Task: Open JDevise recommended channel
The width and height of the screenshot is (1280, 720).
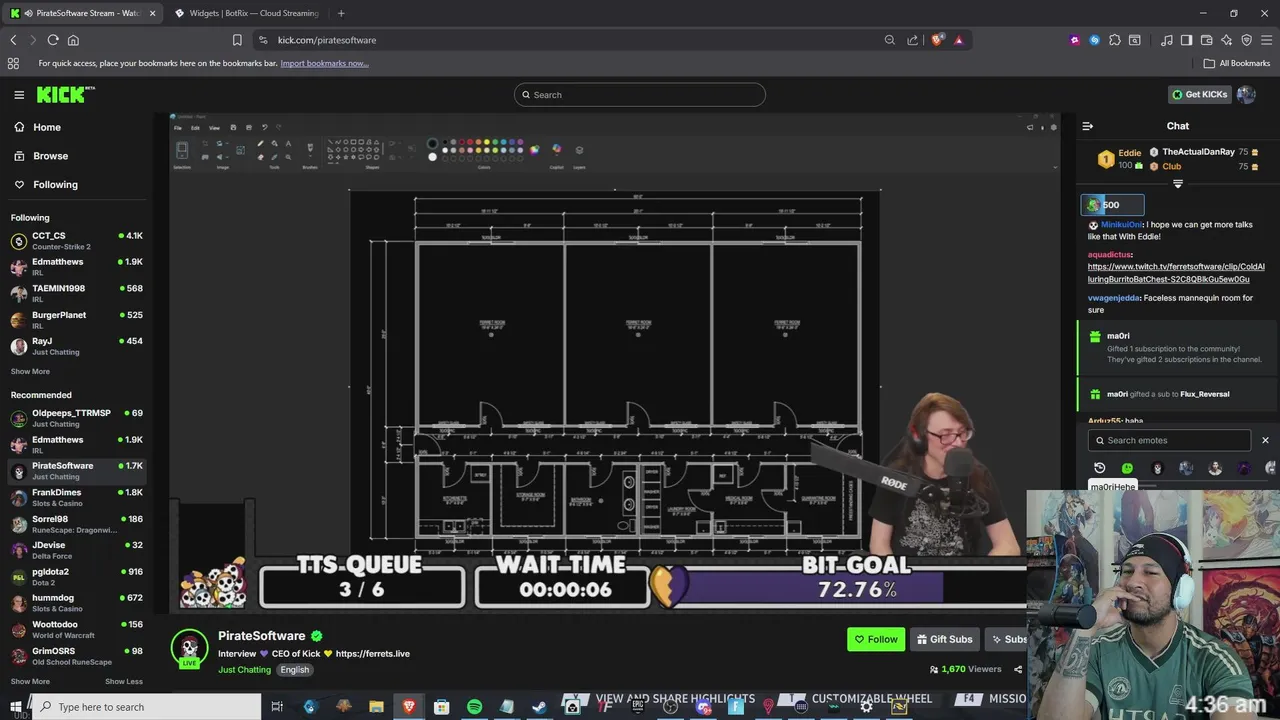Action: [x=77, y=550]
